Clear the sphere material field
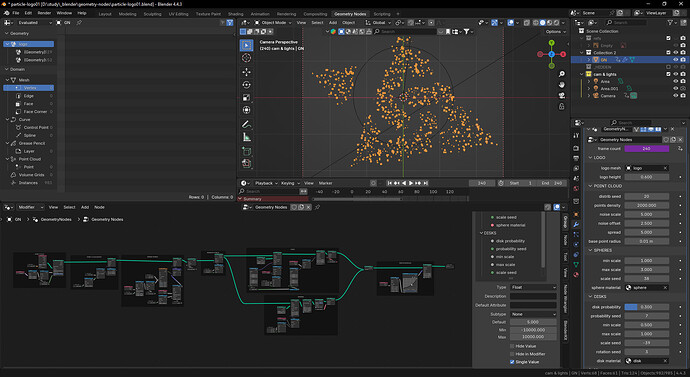The width and height of the screenshot is (690, 377). (x=665, y=288)
